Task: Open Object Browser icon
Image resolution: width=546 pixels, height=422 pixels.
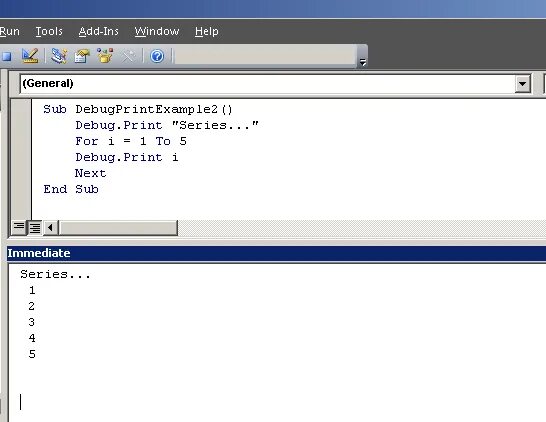Action: click(x=105, y=56)
